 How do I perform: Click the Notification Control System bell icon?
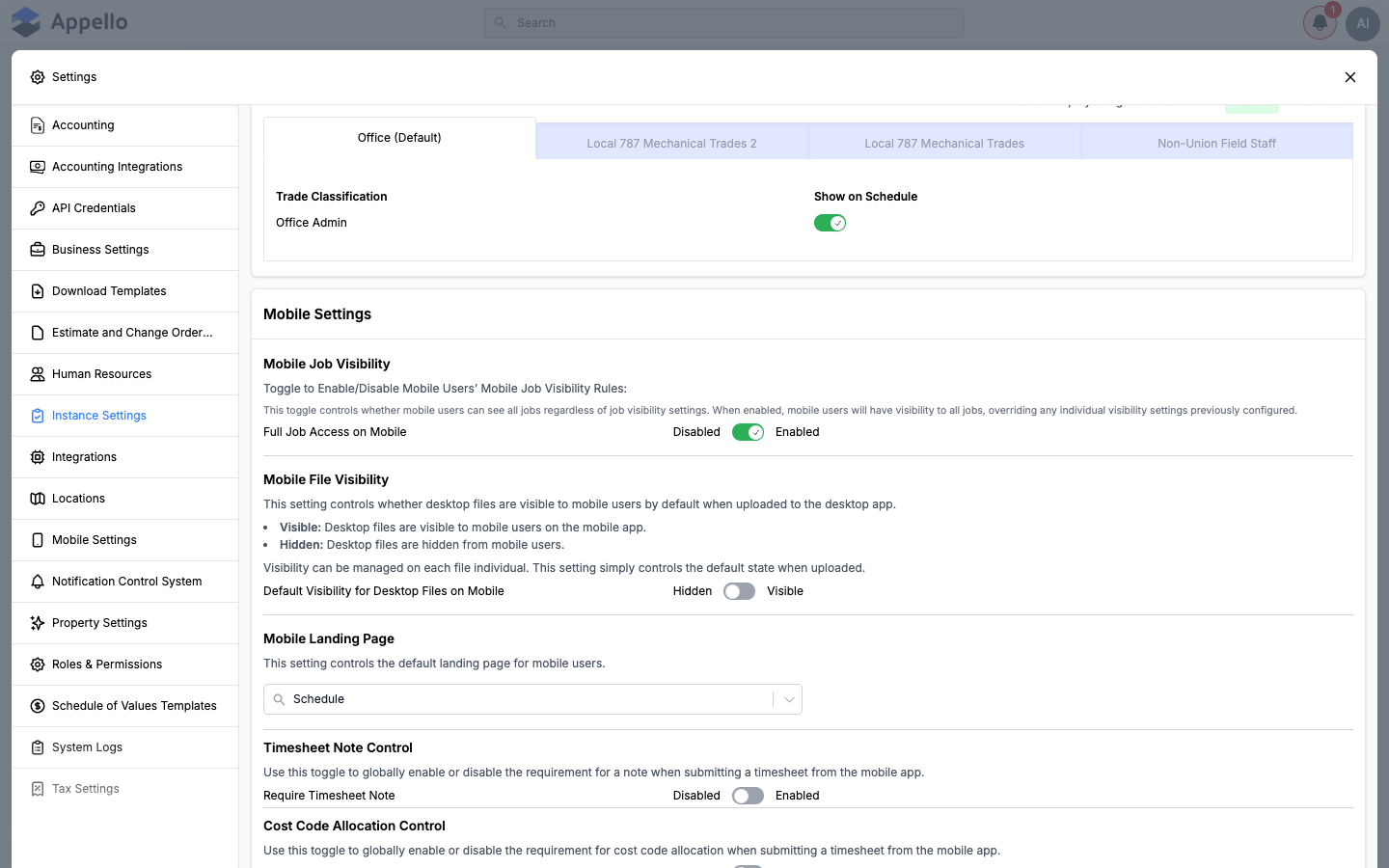[x=38, y=582]
